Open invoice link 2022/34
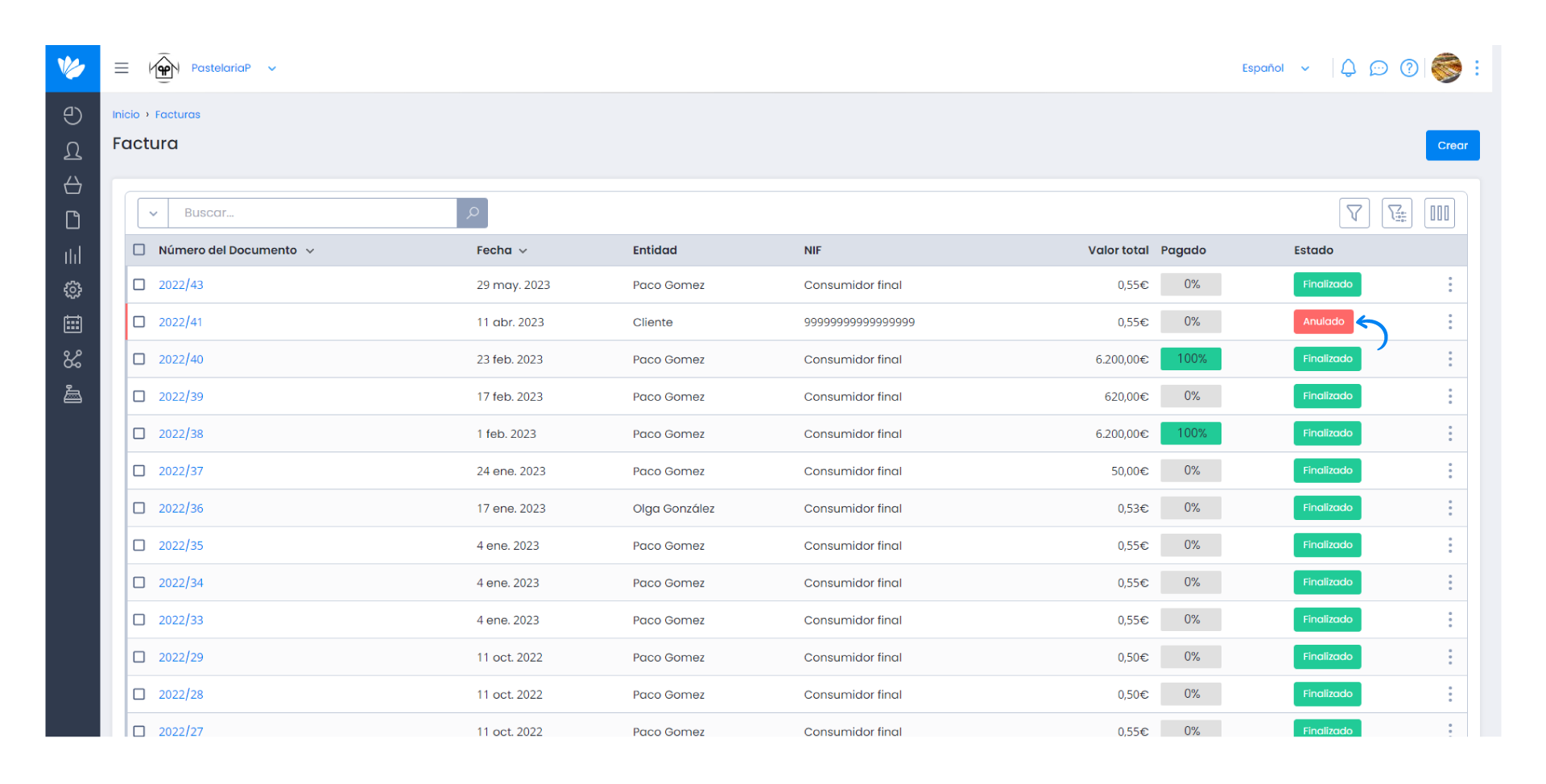Viewport: 1546px width, 784px height. [181, 583]
